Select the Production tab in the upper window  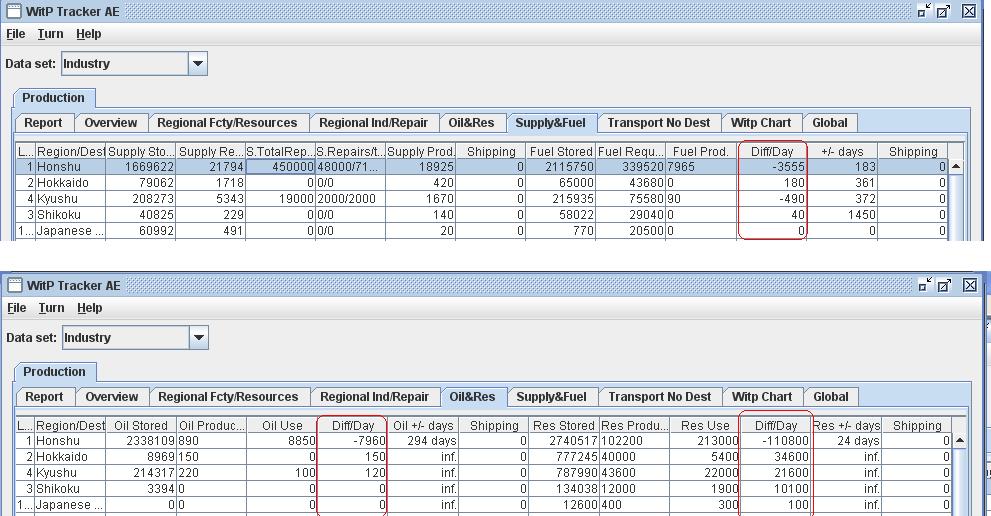click(53, 98)
